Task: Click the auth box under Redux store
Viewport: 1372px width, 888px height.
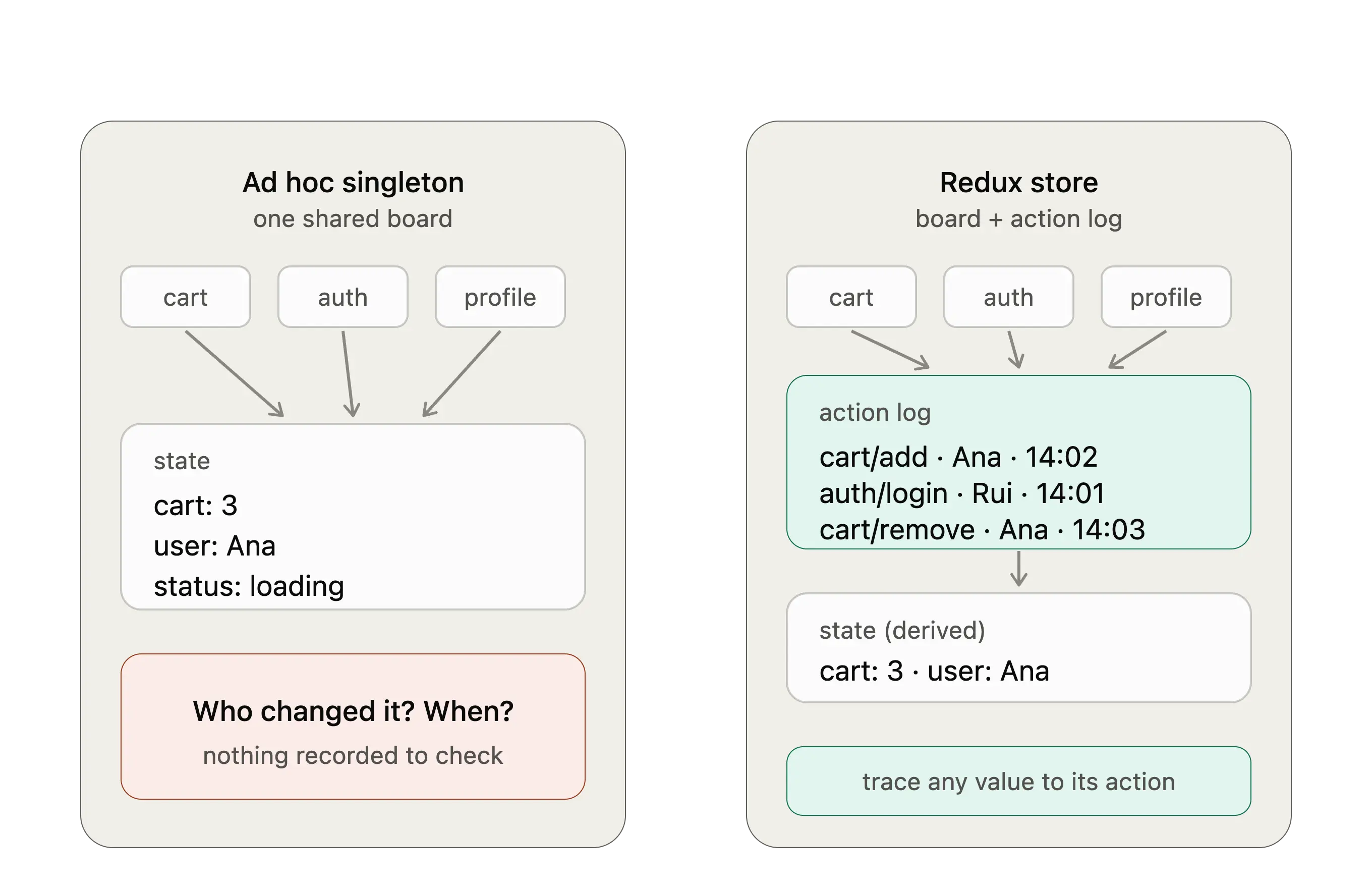Action: [x=1009, y=297]
